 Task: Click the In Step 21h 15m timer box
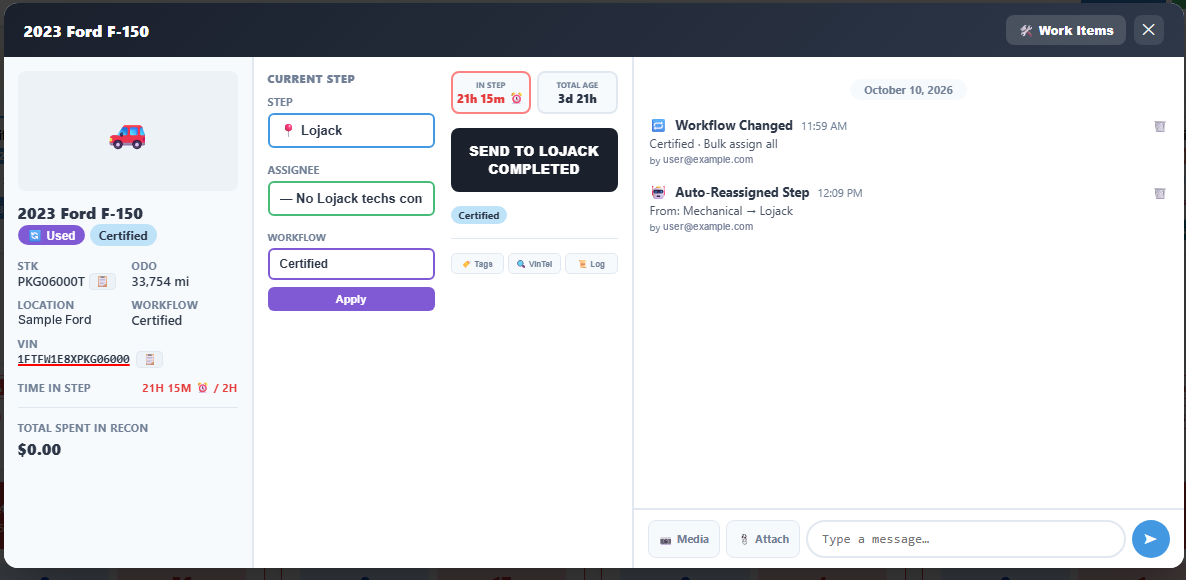[491, 92]
